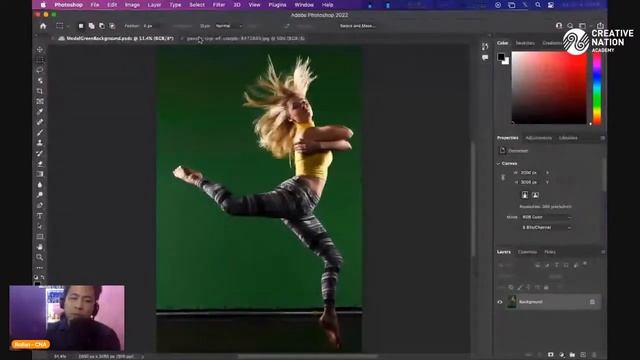The image size is (640, 360).
Task: Open the Properties panel menu
Action: (x=602, y=138)
